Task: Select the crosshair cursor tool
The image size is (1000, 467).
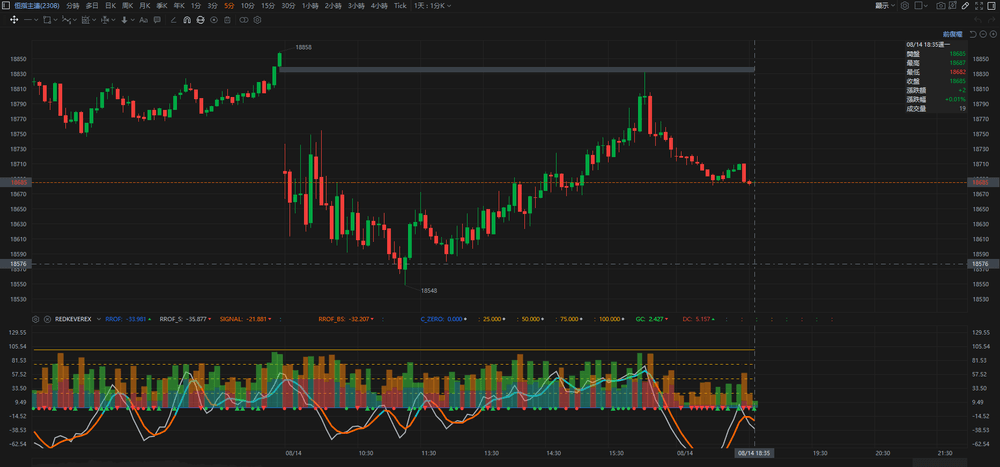Action: (13, 19)
